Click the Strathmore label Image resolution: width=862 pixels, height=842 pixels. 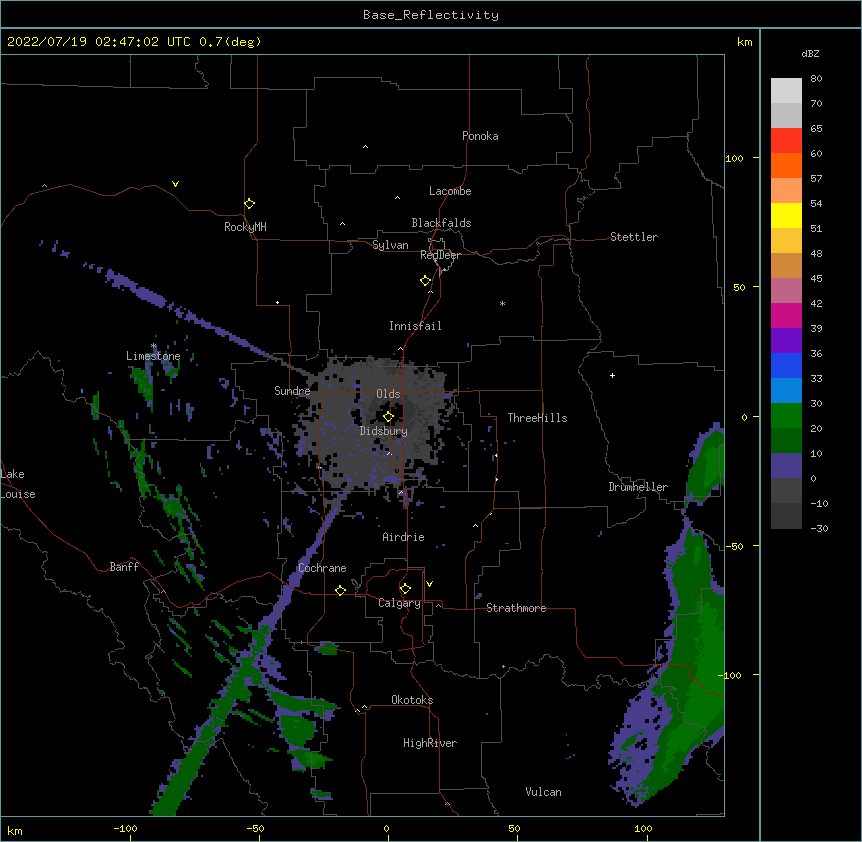pyautogui.click(x=516, y=608)
